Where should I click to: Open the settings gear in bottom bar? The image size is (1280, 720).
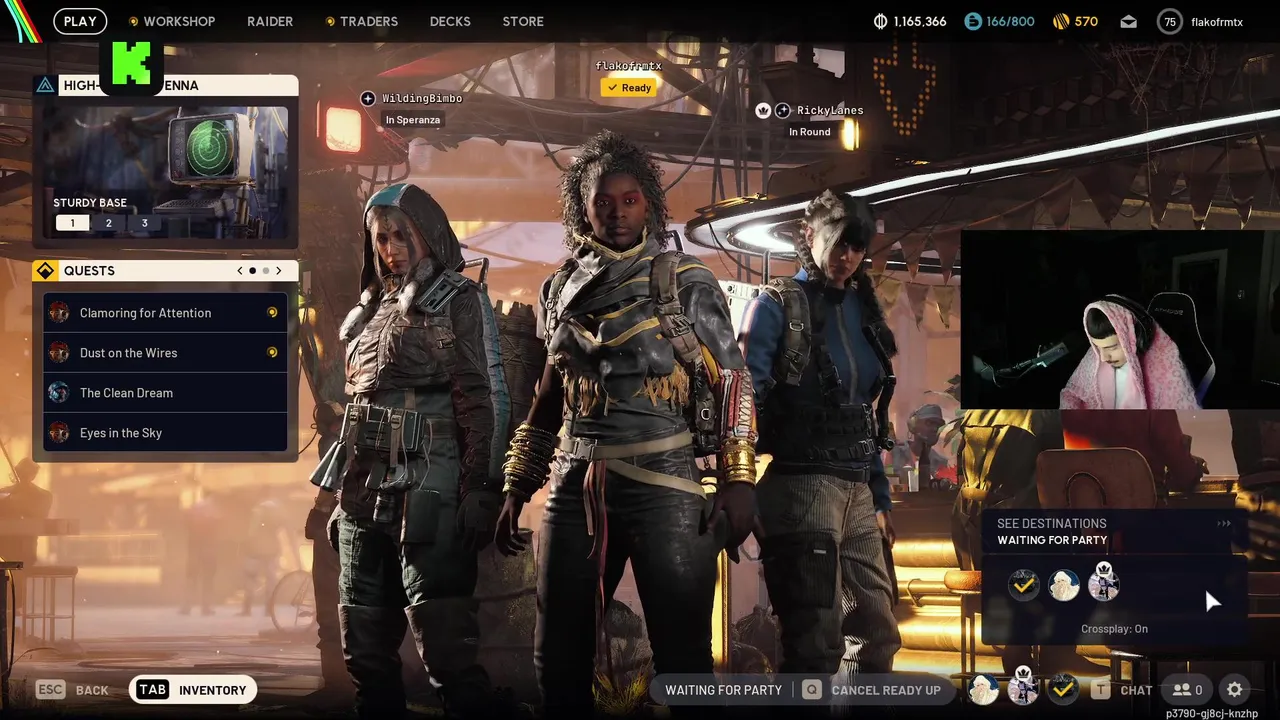click(x=1235, y=690)
